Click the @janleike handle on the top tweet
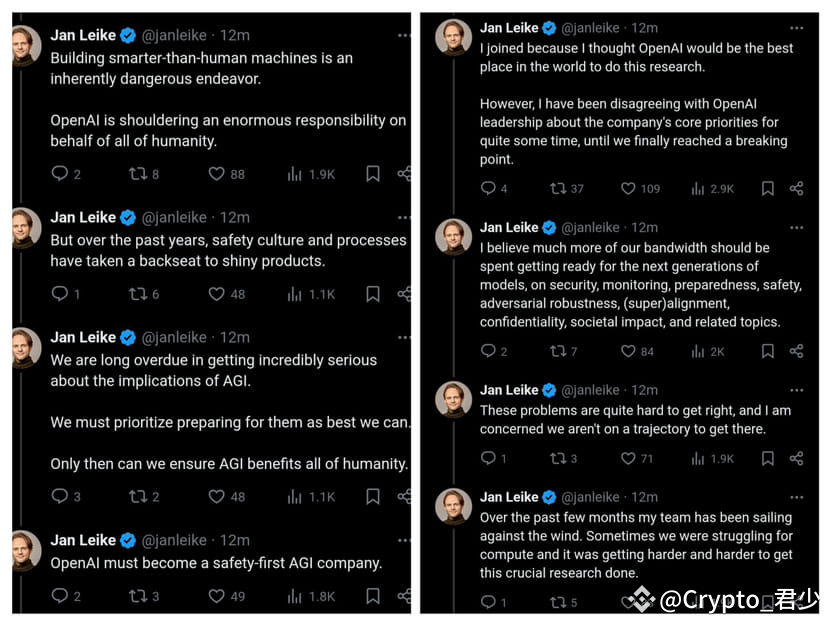The image size is (829, 623). click(173, 35)
